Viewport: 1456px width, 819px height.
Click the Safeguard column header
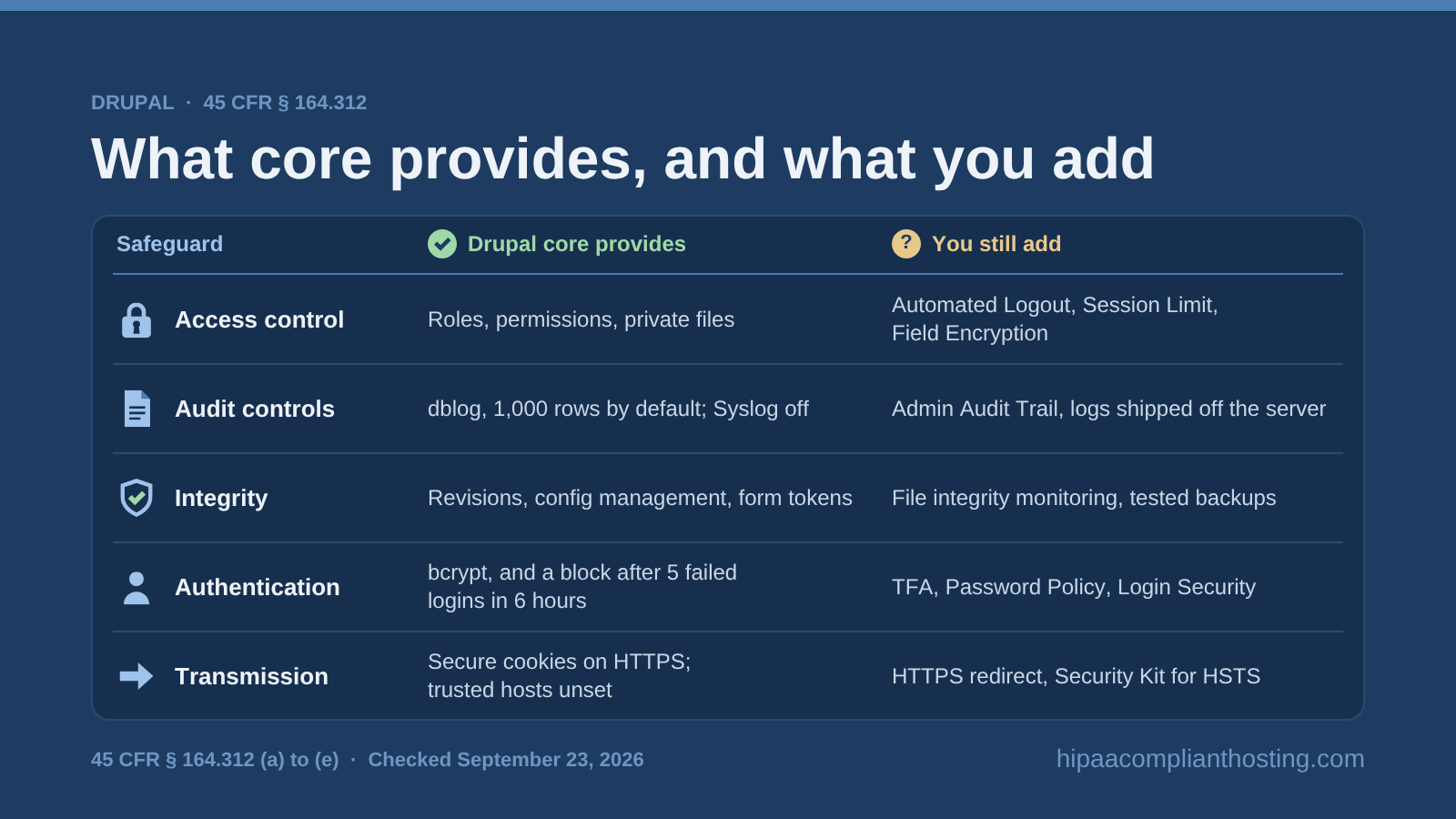pos(169,244)
